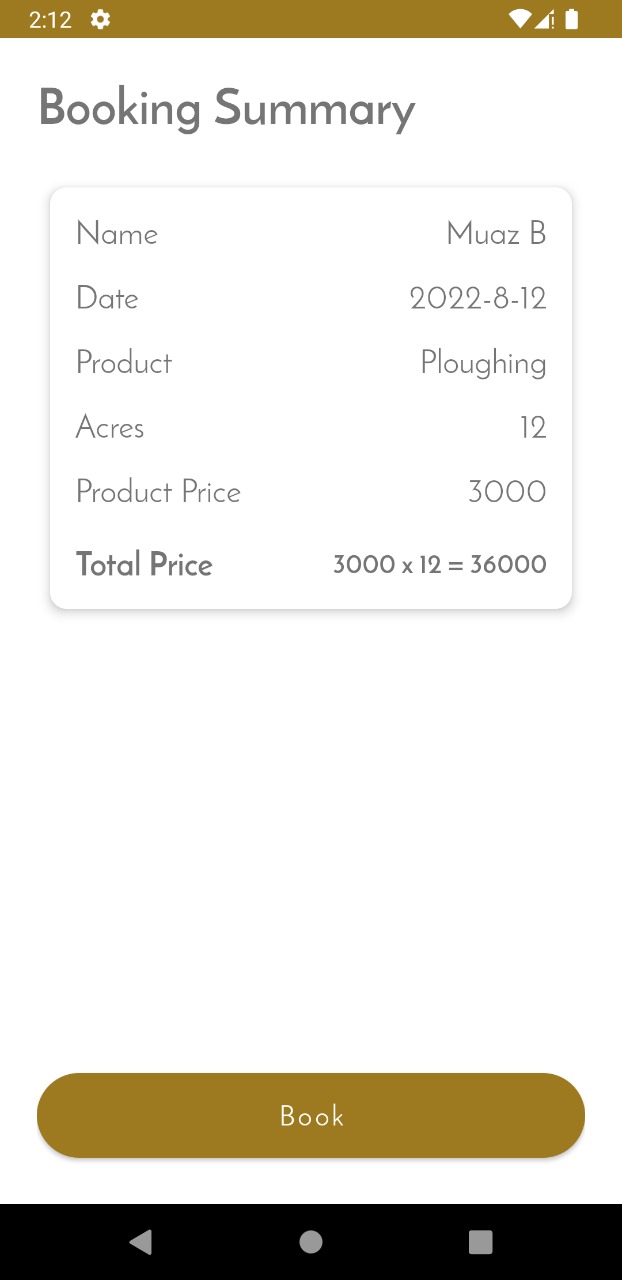Tap the Acres label
Image resolution: width=622 pixels, height=1280 pixels.
tap(110, 427)
